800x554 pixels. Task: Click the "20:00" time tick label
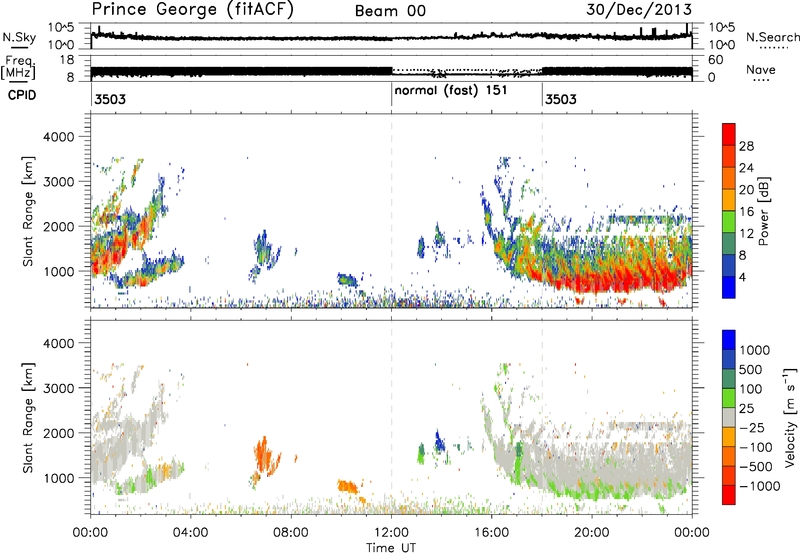click(x=592, y=533)
